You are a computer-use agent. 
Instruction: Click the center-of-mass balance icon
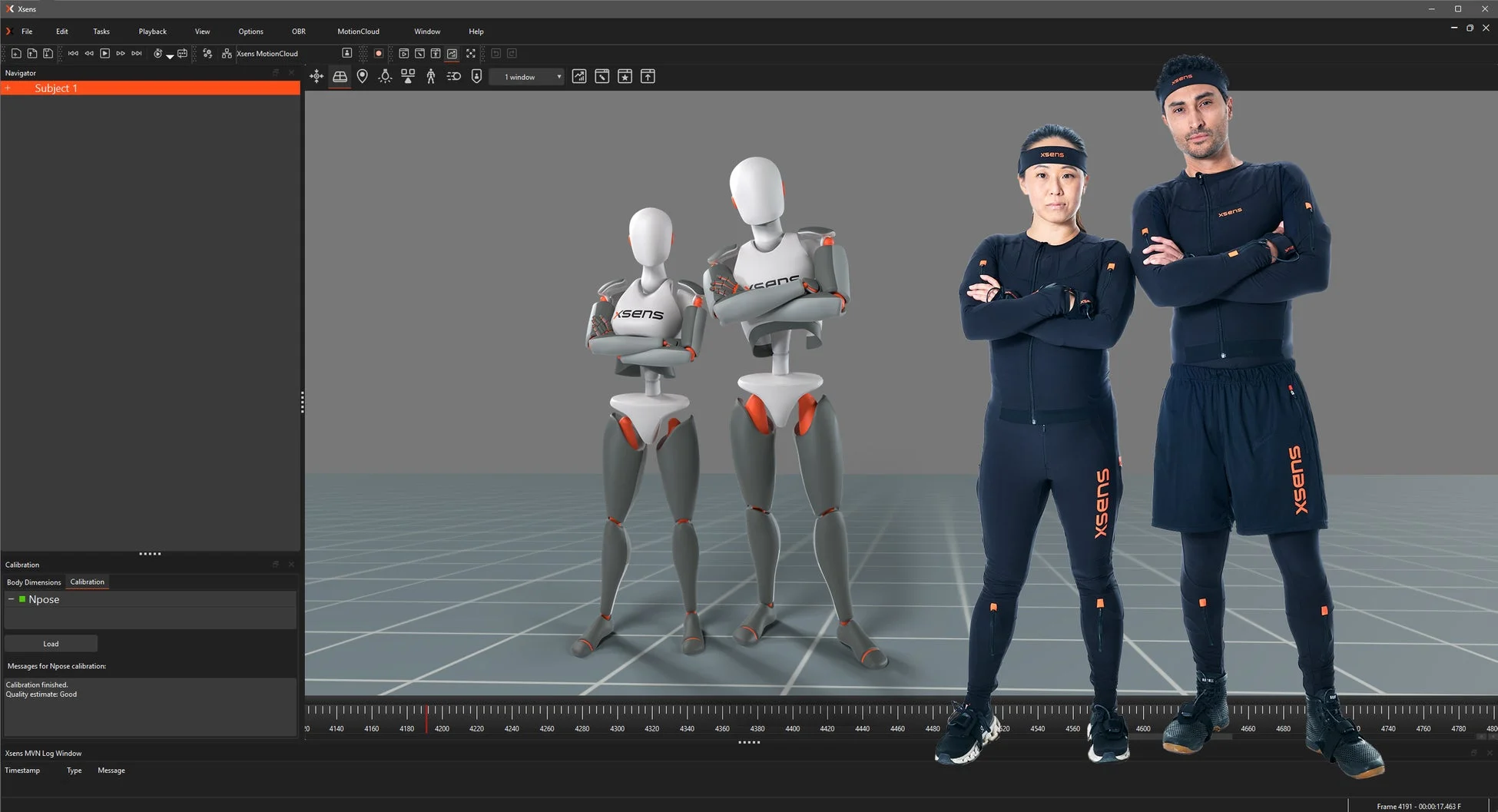point(408,76)
